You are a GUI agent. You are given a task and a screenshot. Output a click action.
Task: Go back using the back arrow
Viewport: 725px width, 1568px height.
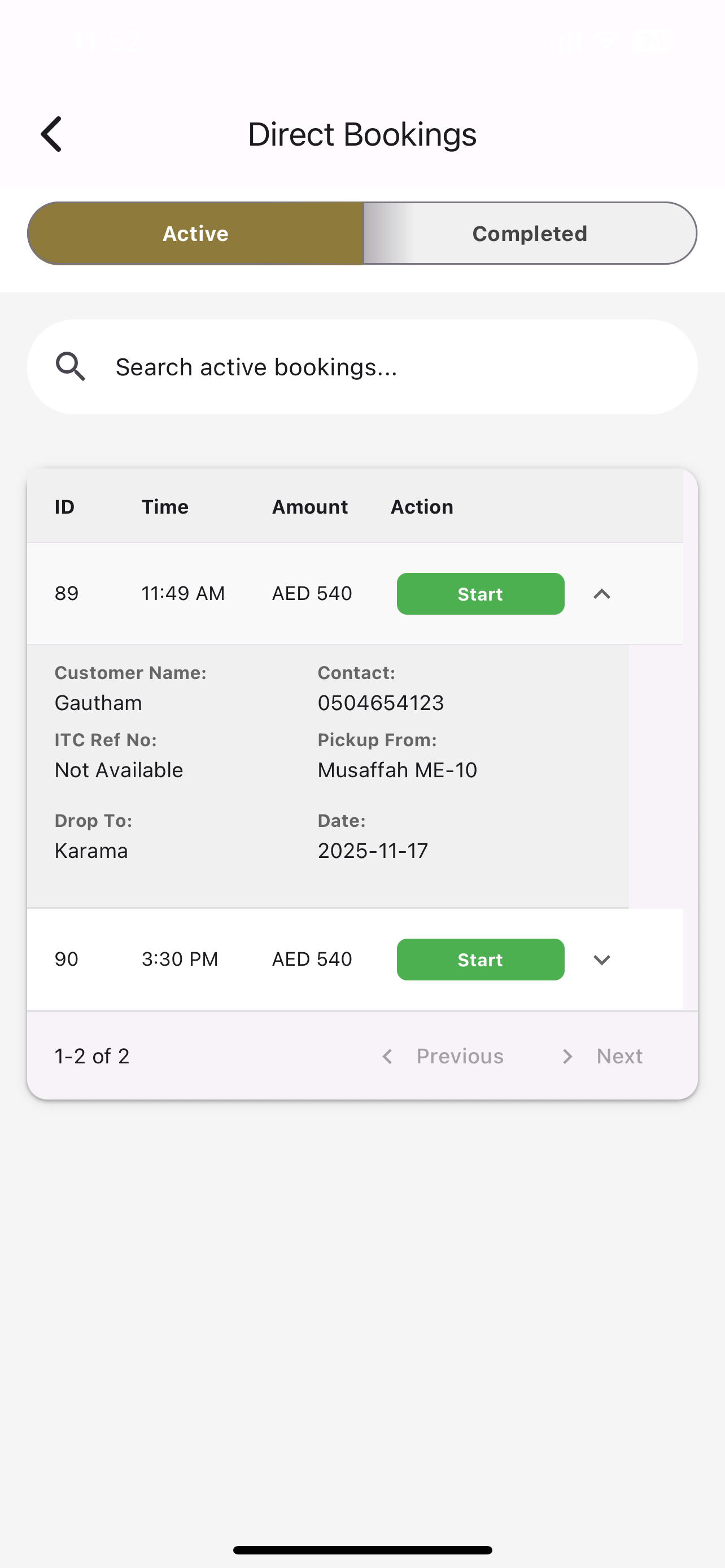[x=51, y=134]
